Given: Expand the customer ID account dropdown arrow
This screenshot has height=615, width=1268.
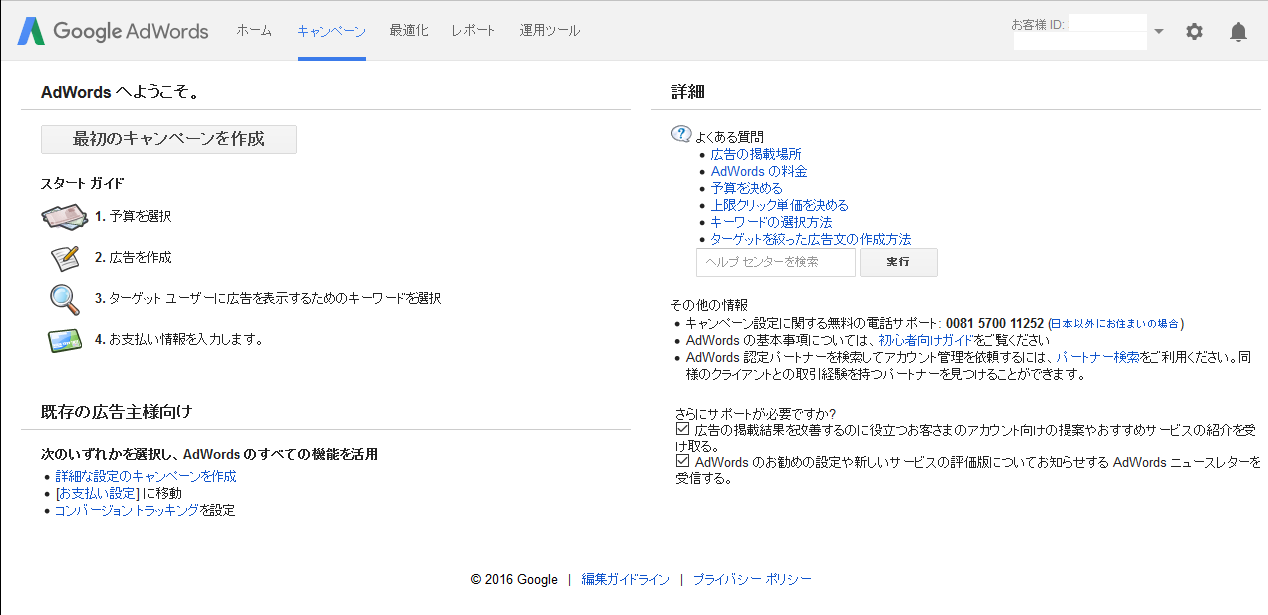Looking at the screenshot, I should 1158,31.
